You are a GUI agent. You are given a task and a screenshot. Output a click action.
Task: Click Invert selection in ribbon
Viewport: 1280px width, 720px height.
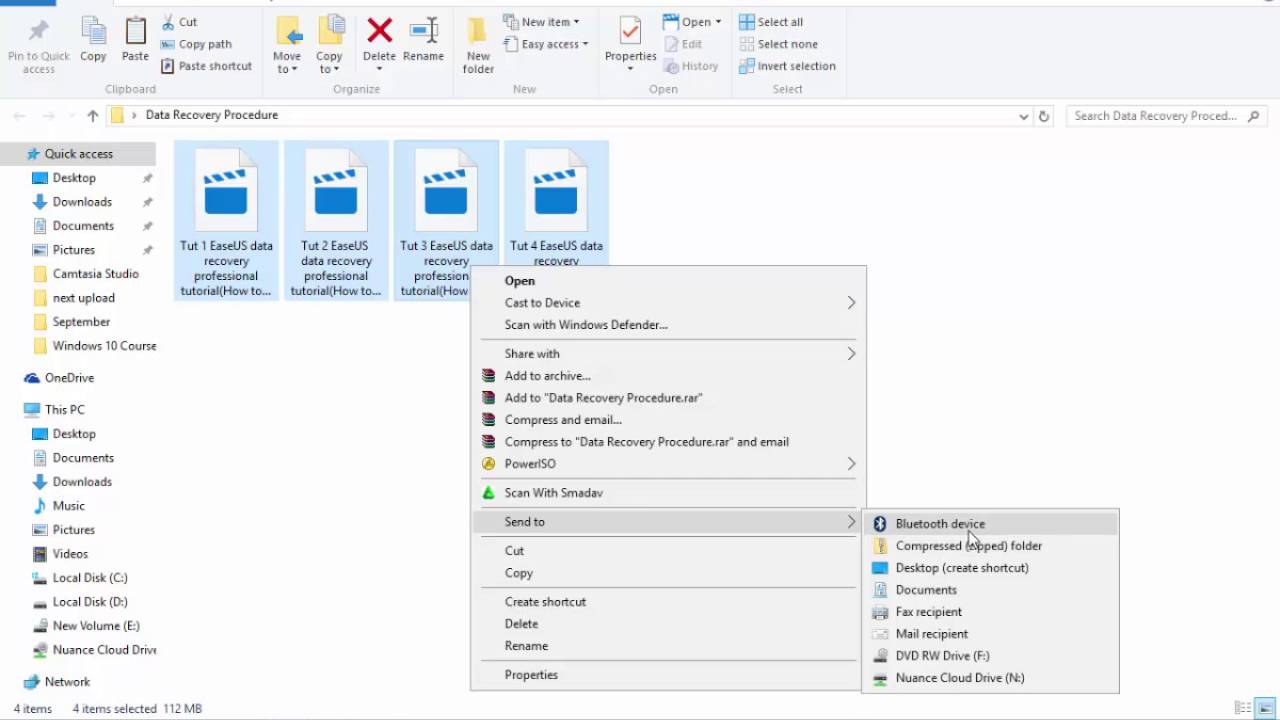(787, 66)
